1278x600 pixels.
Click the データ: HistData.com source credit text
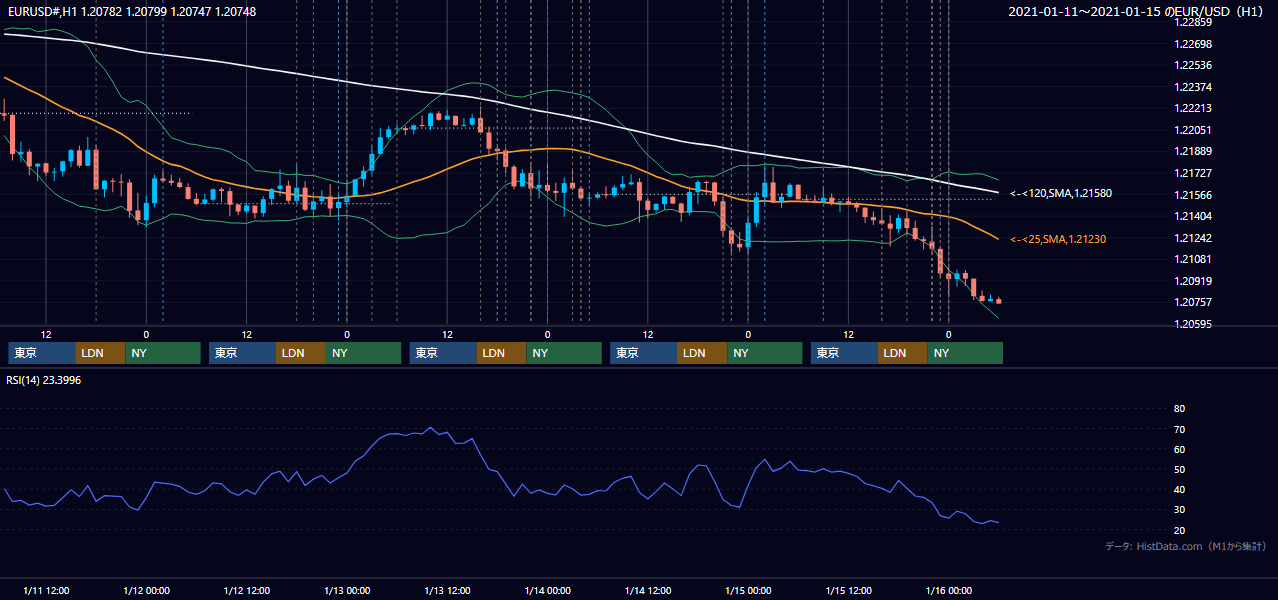pos(1185,546)
